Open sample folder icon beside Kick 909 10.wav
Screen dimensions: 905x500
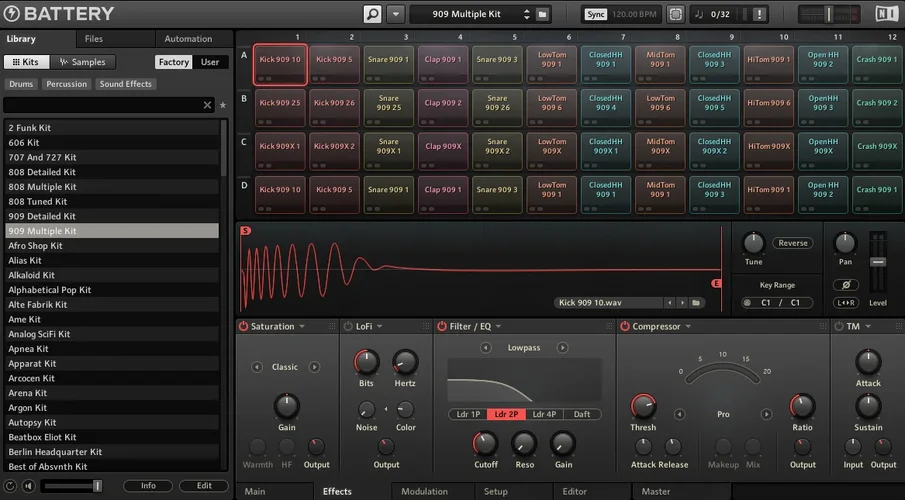[695, 303]
